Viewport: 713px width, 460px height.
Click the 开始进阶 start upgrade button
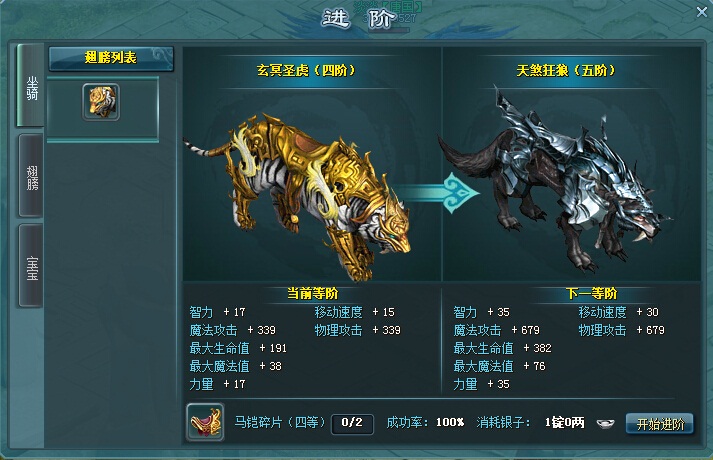[660, 424]
